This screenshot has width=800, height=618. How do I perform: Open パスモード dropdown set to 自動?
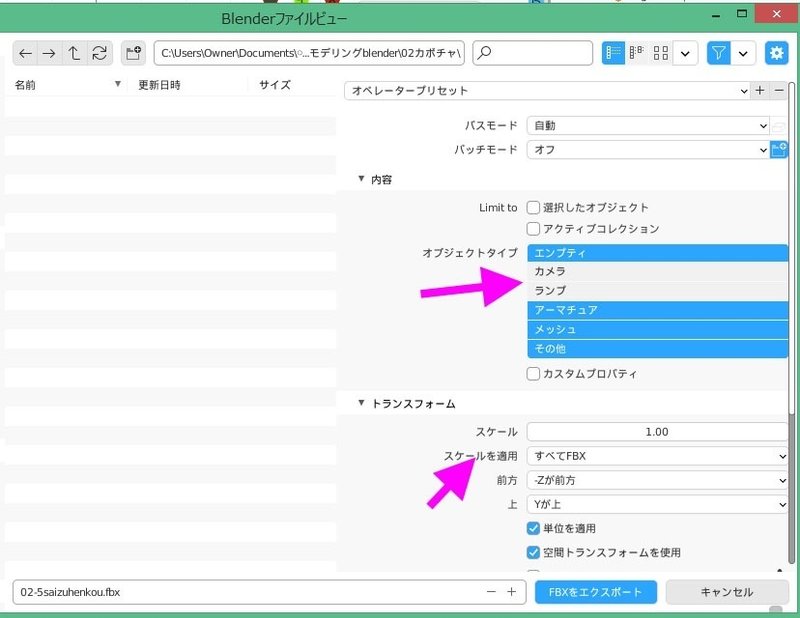[x=648, y=126]
